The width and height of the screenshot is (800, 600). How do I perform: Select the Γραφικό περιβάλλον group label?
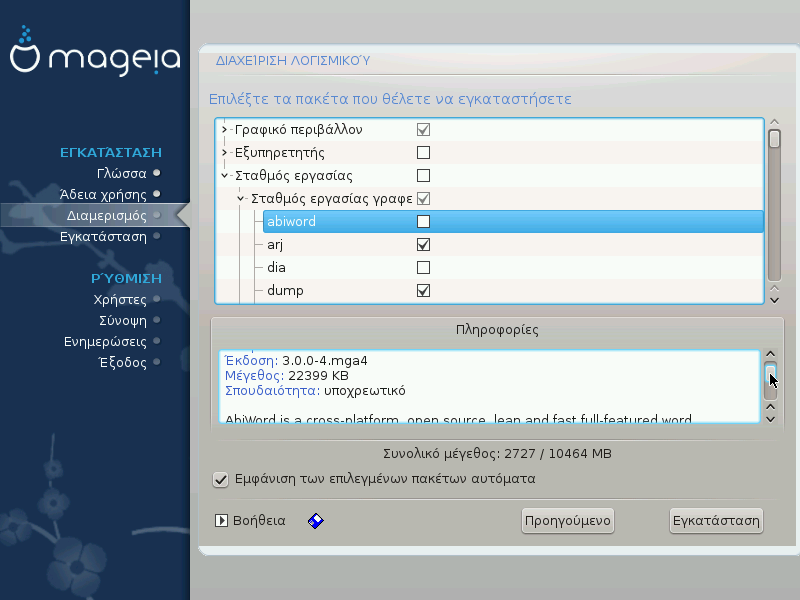[x=298, y=130]
